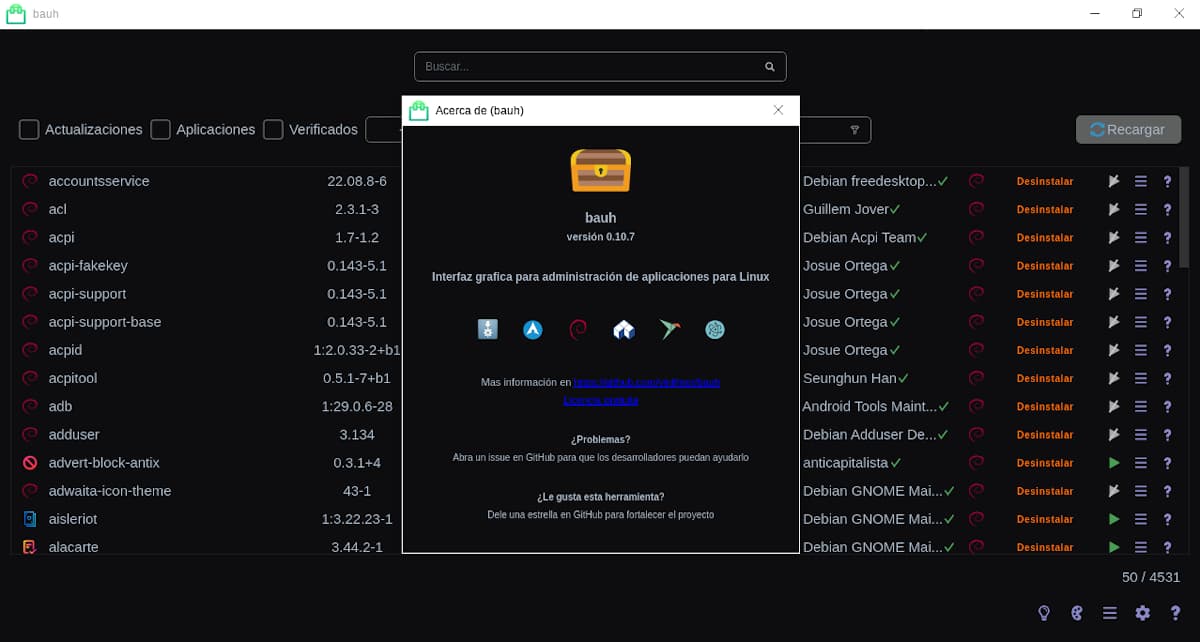
Task: Click Desinstalar for acpi-support
Action: point(1045,294)
